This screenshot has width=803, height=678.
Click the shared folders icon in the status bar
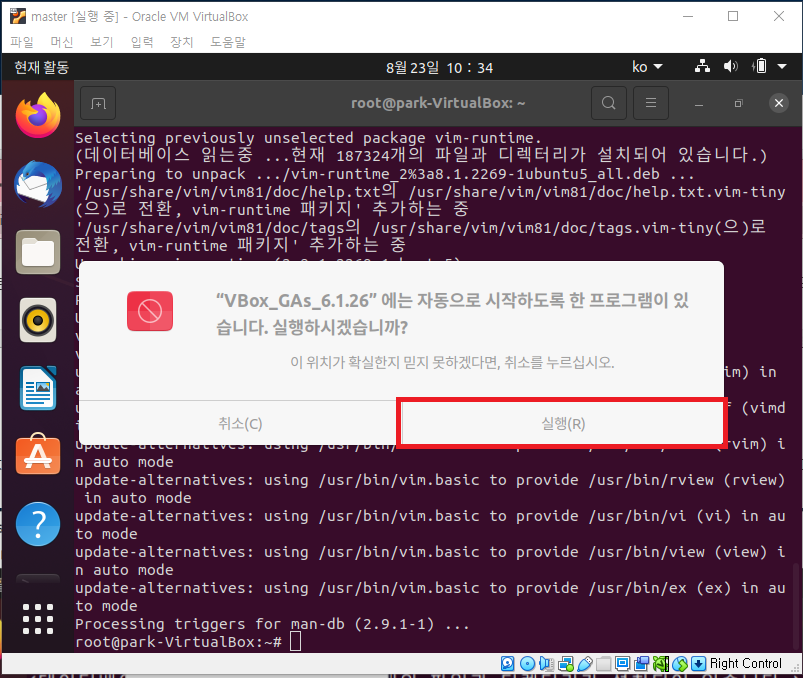[x=604, y=664]
